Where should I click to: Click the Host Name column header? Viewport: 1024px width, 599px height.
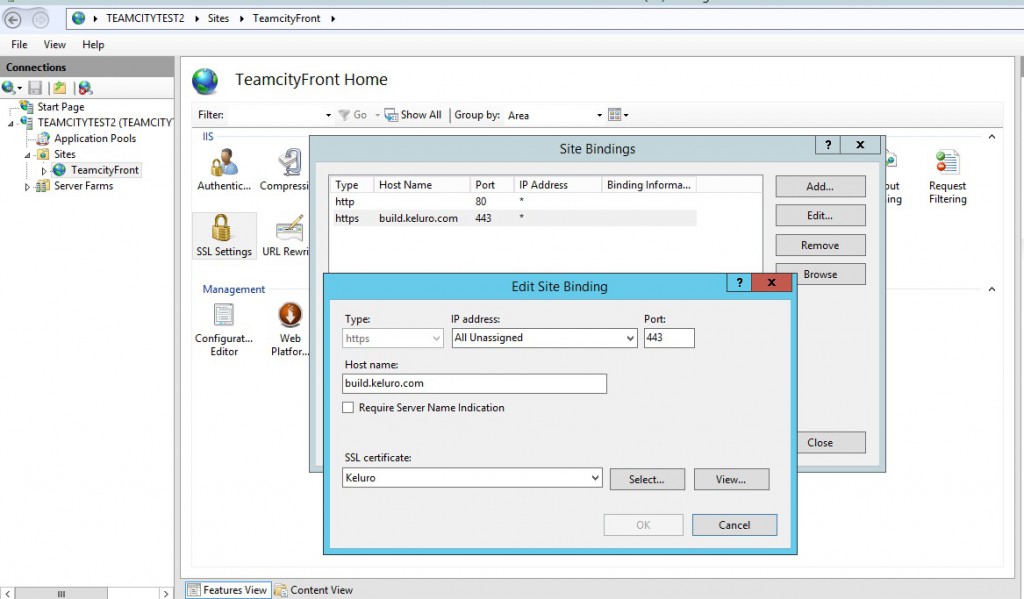click(422, 185)
